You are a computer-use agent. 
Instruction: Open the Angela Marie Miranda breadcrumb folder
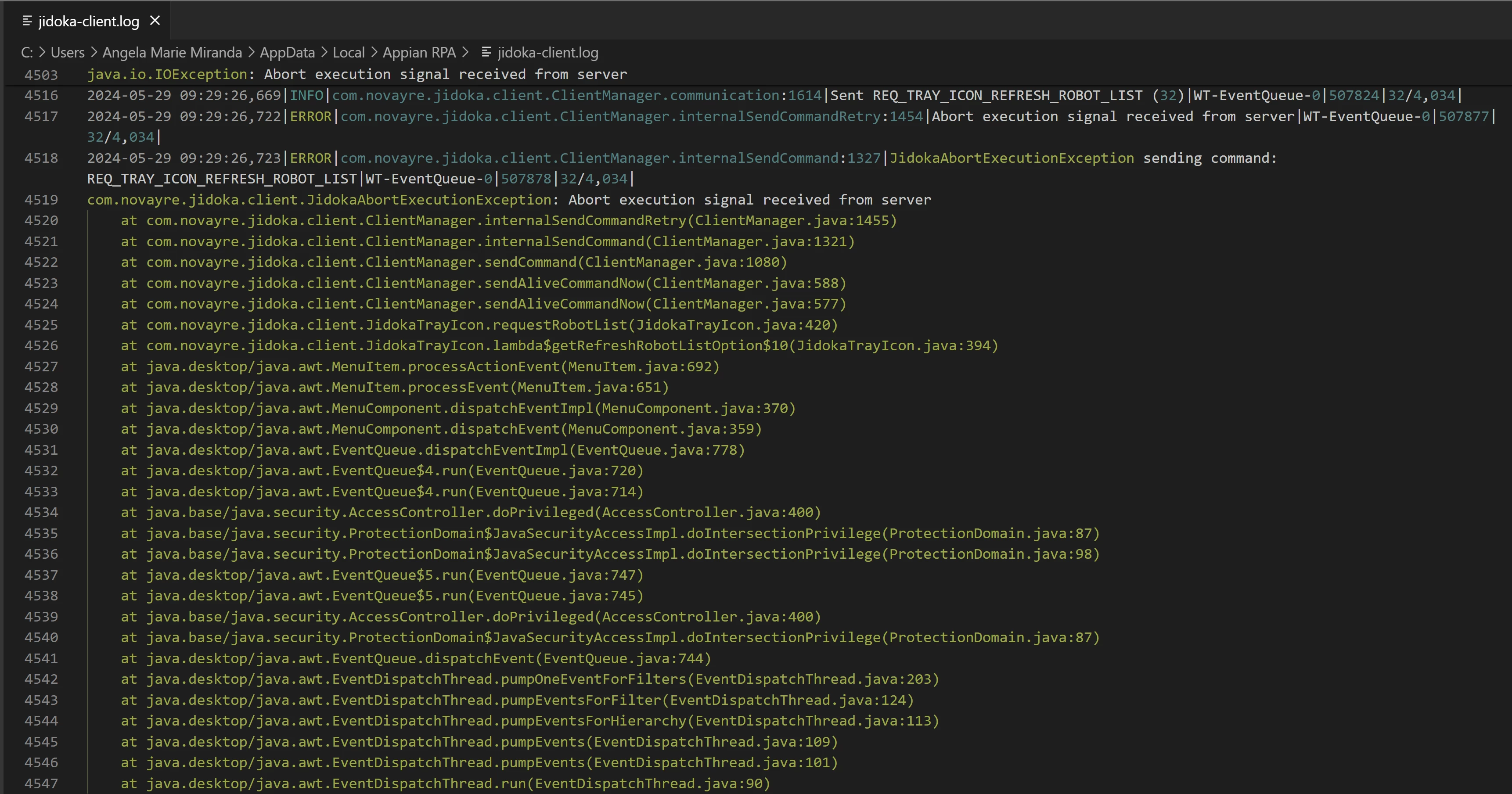pyautogui.click(x=172, y=53)
